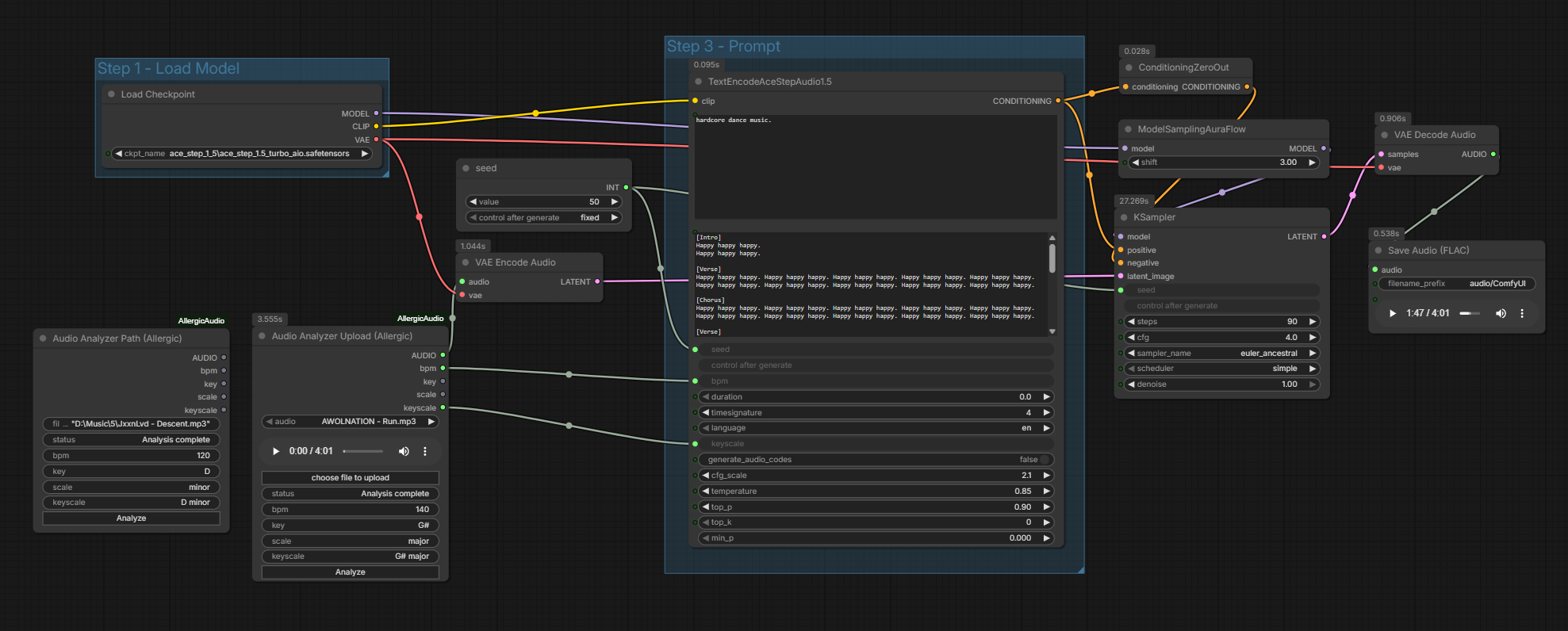Click the keyscale 'D minor' field
This screenshot has width=1568, height=631.
132,503
